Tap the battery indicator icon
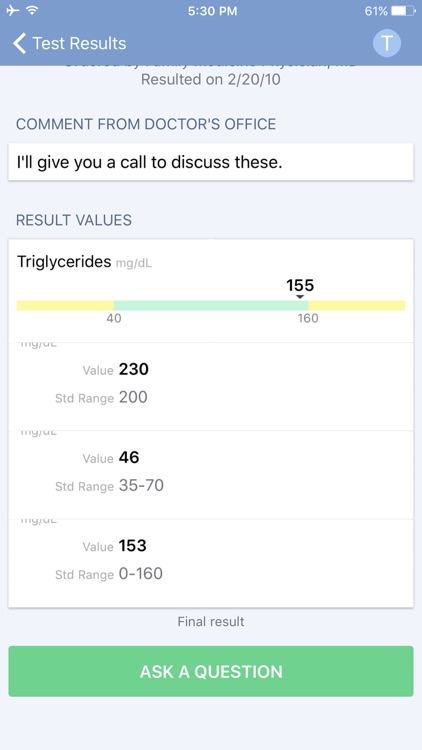Image resolution: width=422 pixels, height=750 pixels. tap(401, 11)
